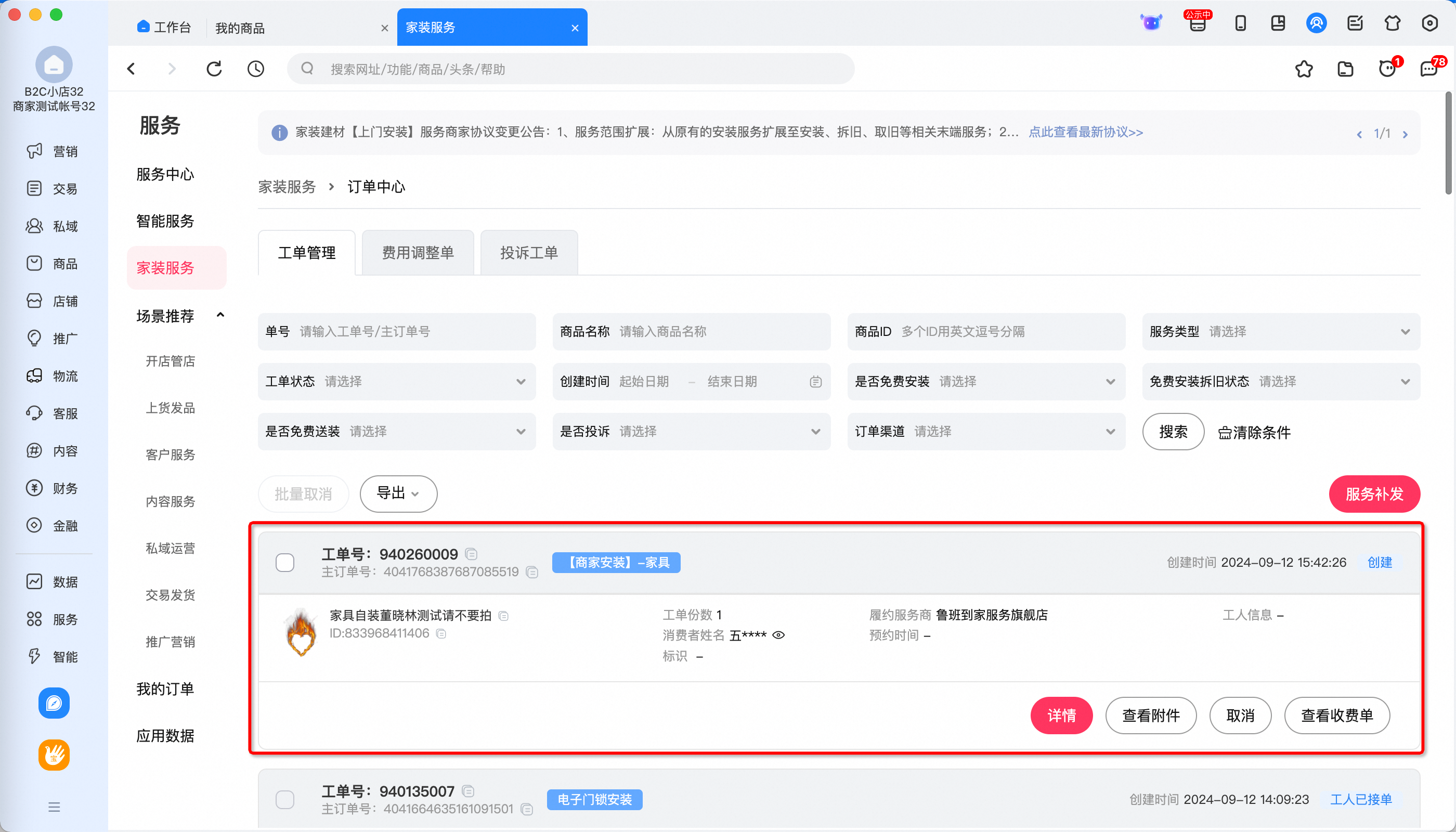1456x832 pixels.
Task: Click the 单号 input field
Action: [x=397, y=332]
